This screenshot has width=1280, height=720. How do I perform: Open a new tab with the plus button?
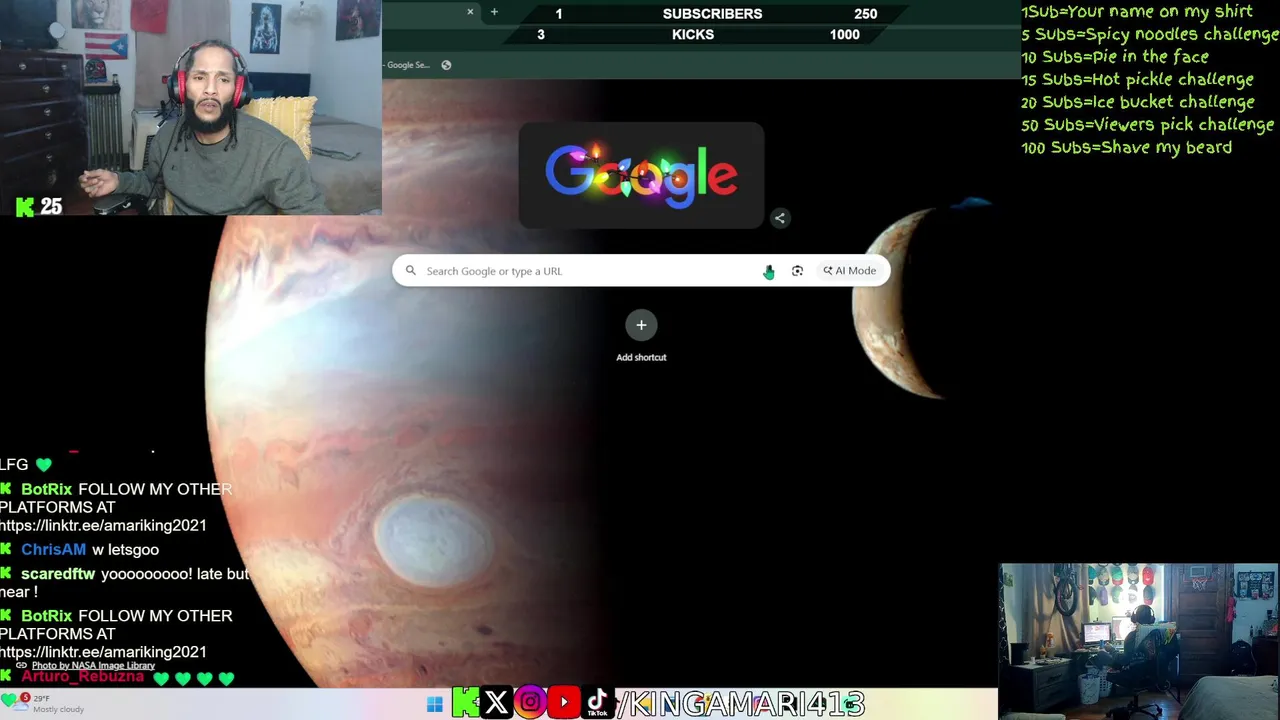click(494, 12)
